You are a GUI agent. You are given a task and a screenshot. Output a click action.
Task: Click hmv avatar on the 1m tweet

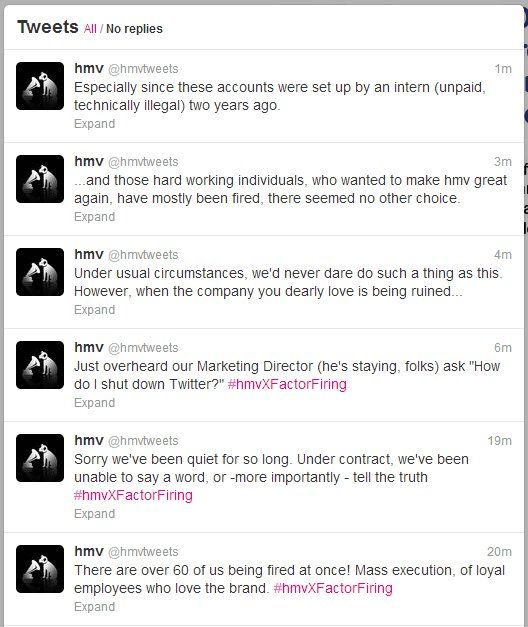click(40, 86)
